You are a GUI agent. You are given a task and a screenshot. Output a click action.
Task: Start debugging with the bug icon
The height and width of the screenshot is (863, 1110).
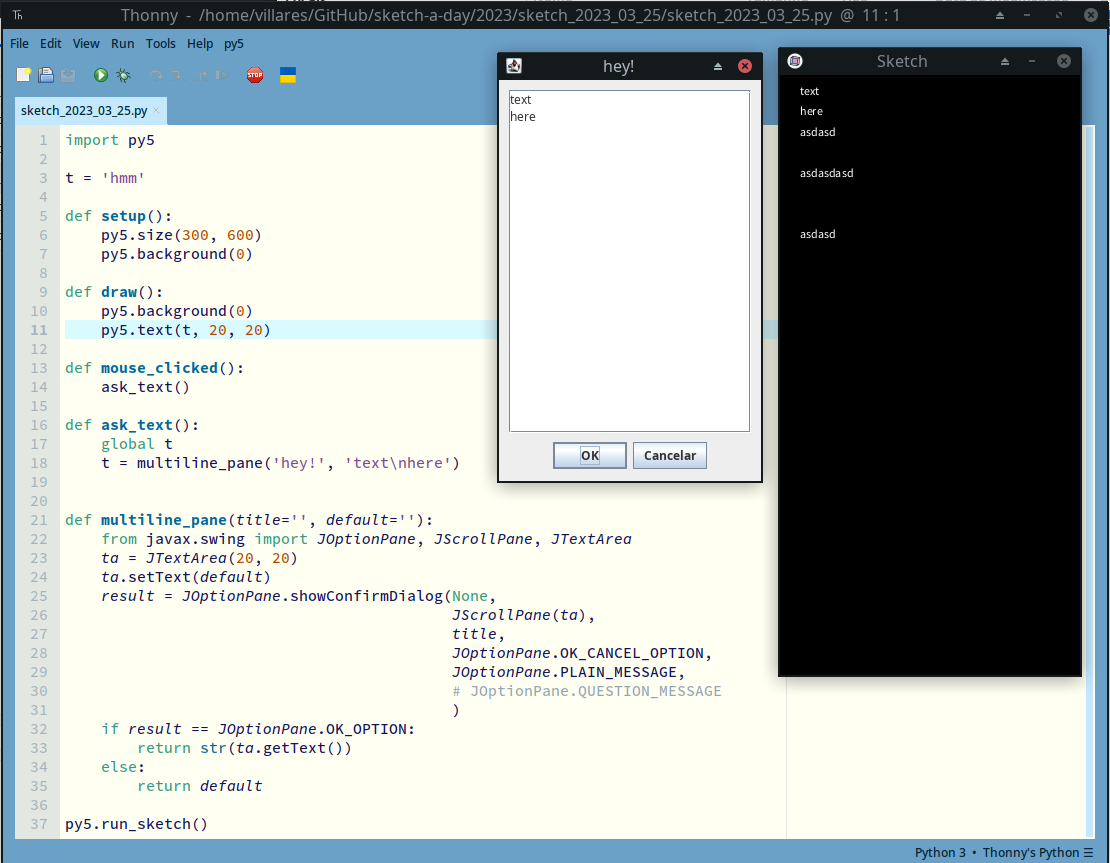123,75
